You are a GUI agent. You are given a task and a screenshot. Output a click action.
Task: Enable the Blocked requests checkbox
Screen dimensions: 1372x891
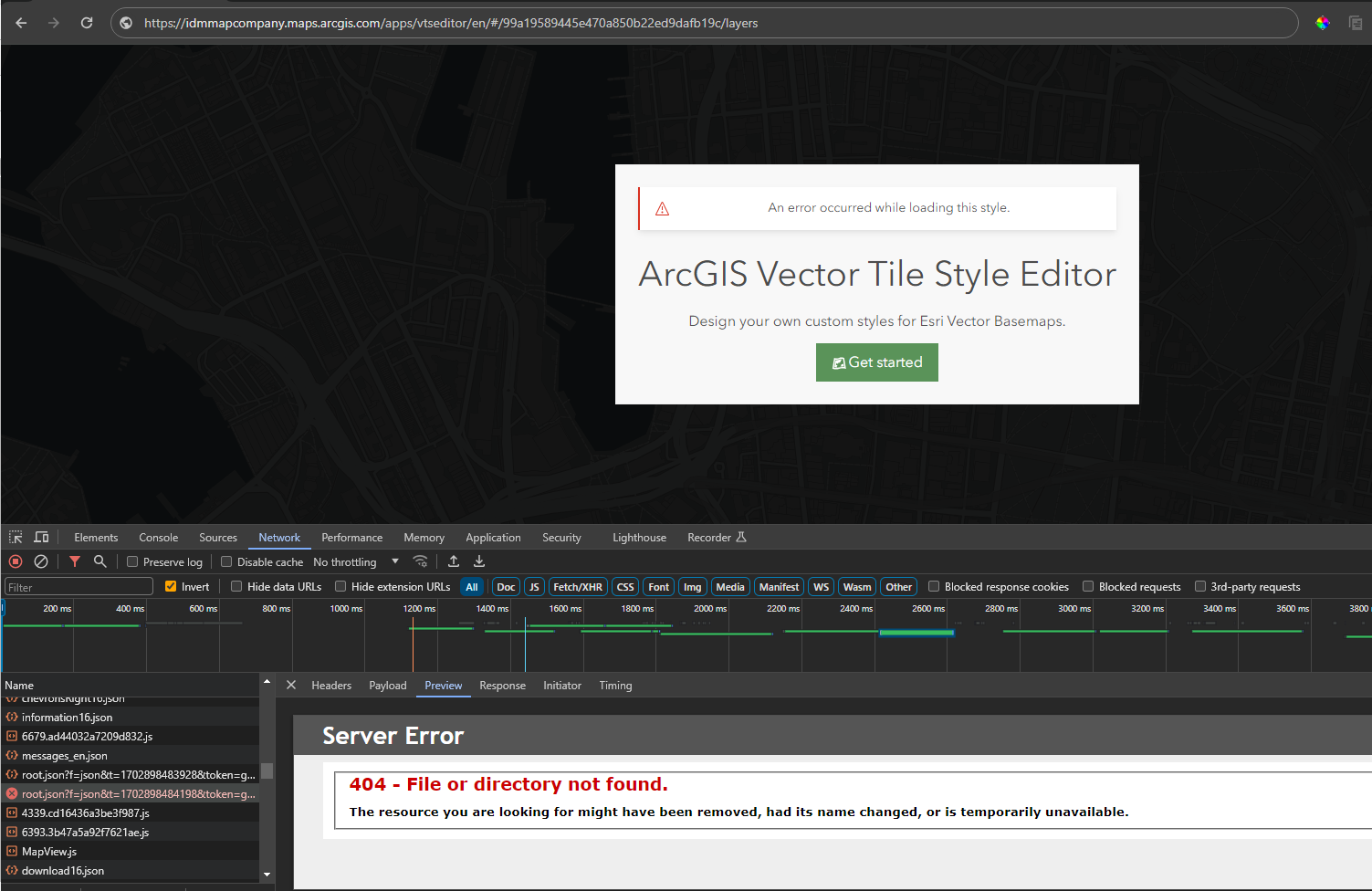coord(1088,587)
